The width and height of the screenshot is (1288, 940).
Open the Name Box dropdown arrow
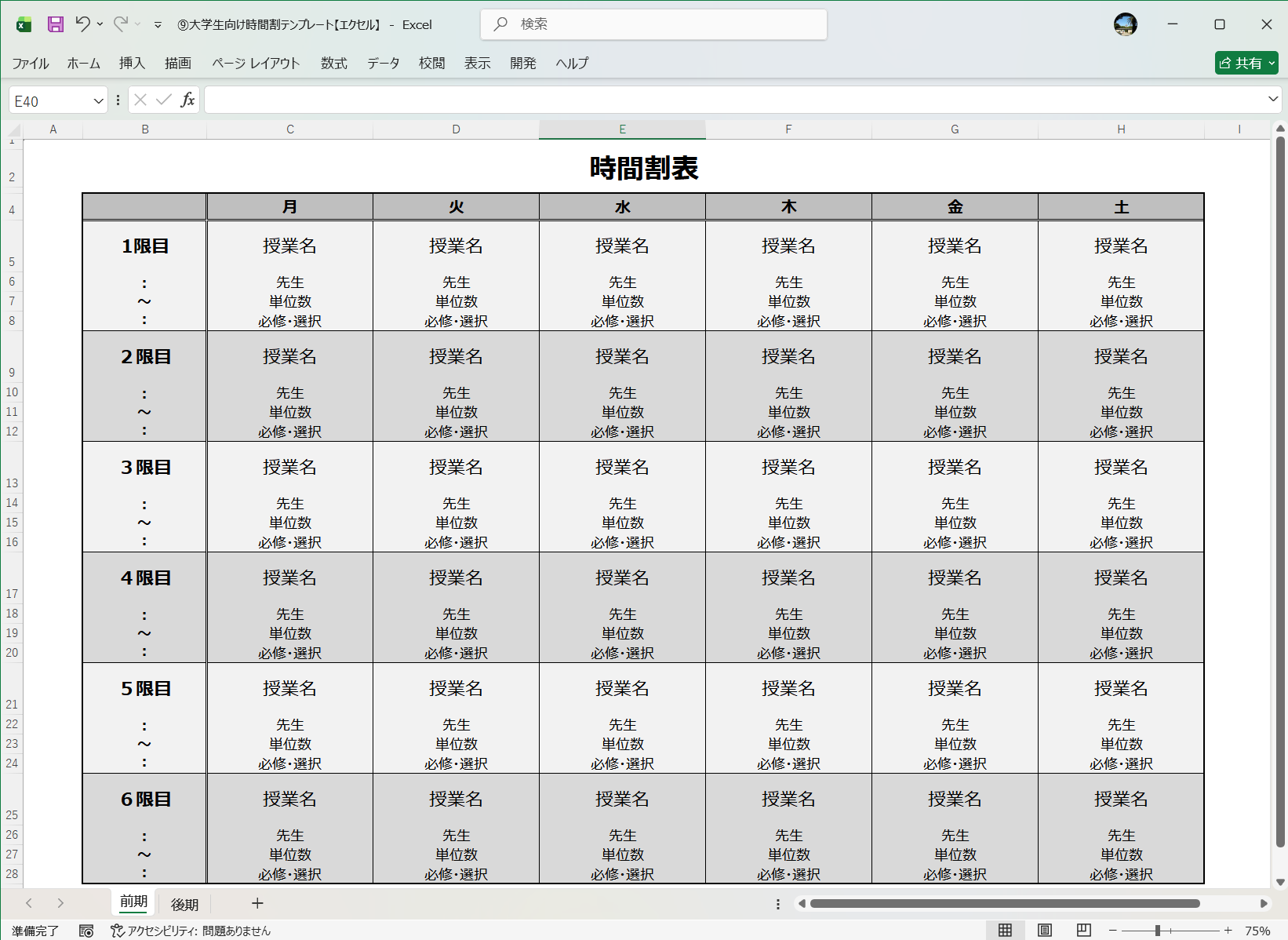97,100
